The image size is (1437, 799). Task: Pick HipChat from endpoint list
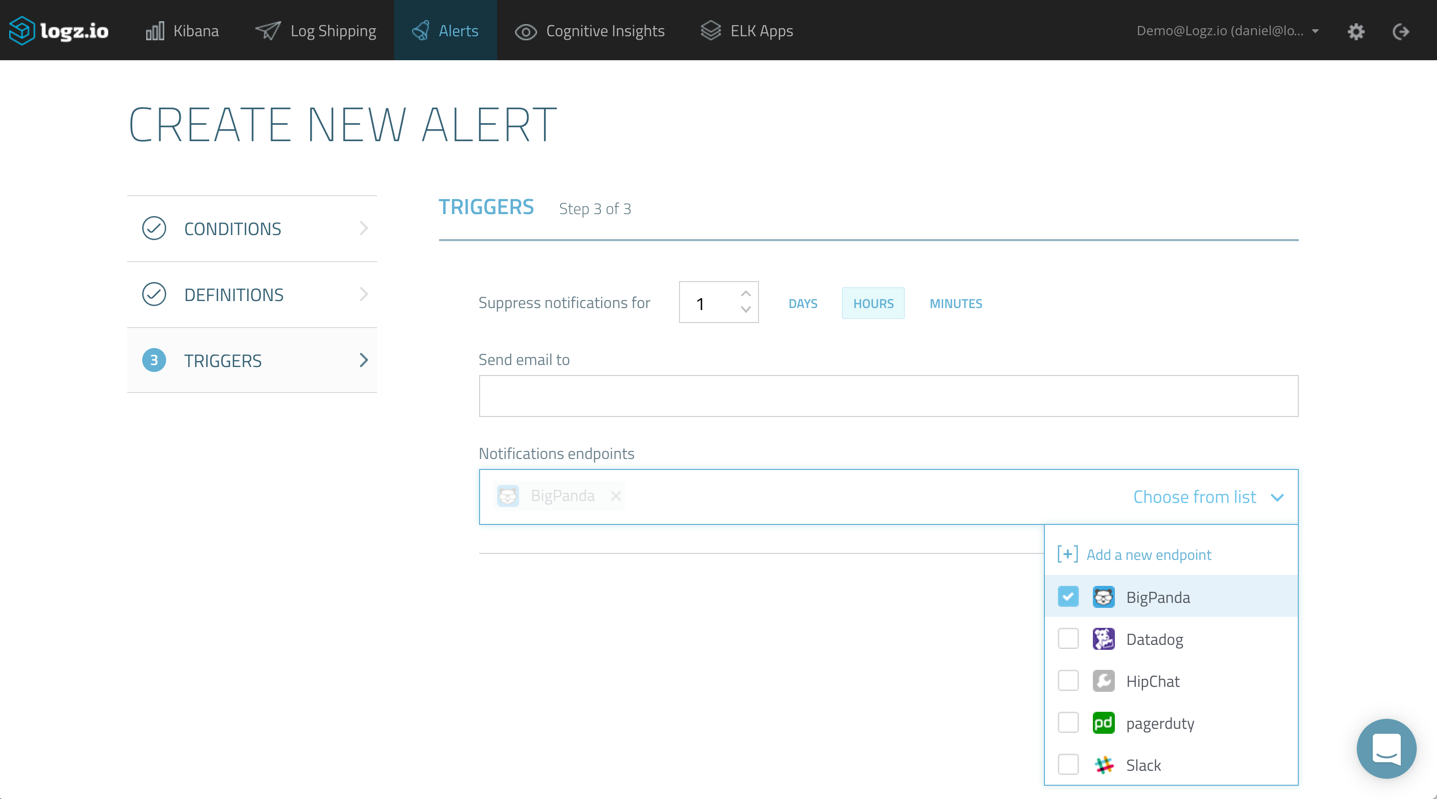coord(1171,681)
